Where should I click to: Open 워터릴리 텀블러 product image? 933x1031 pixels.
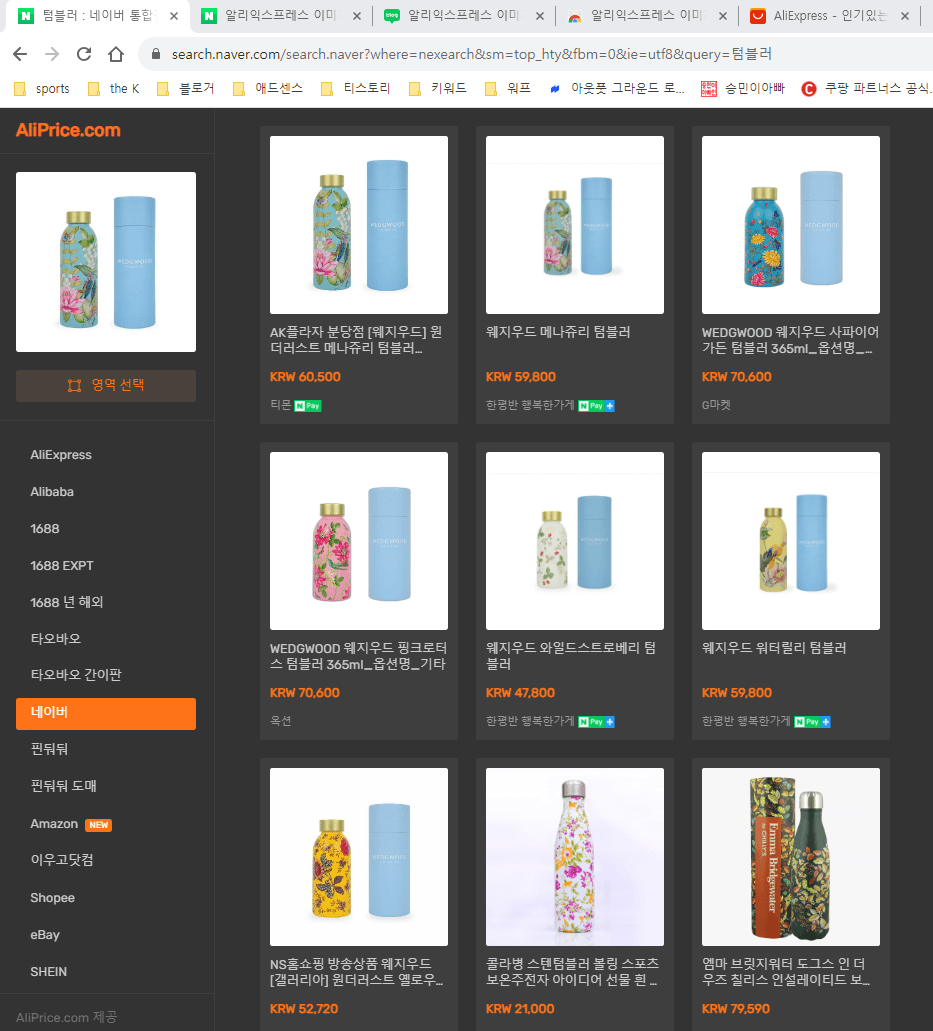[791, 540]
